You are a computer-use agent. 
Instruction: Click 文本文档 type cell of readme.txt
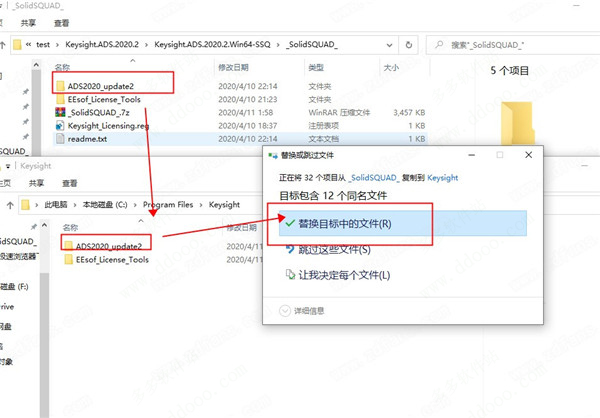coord(324,139)
